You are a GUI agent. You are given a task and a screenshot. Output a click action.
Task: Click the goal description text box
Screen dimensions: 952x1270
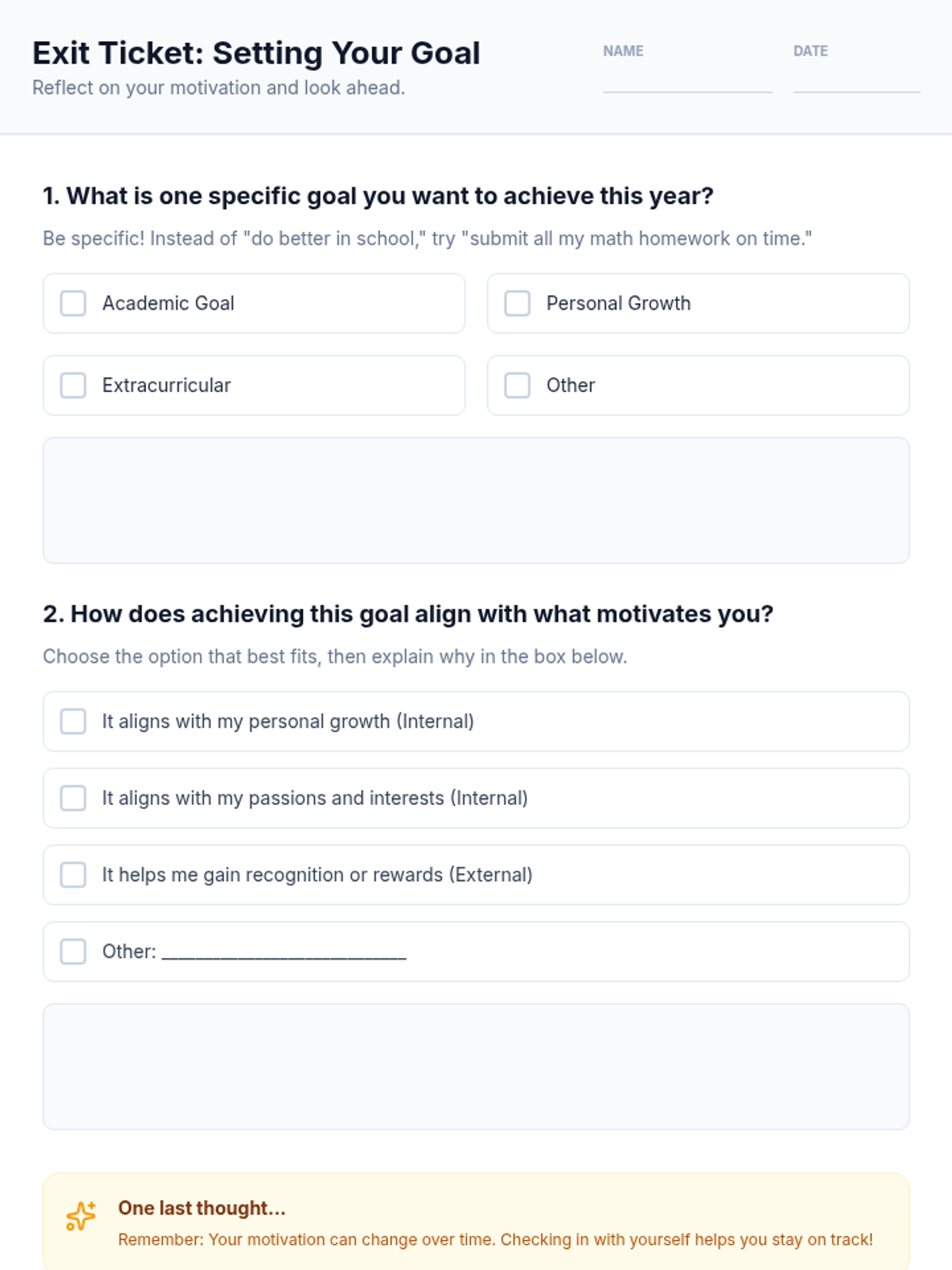click(x=476, y=500)
